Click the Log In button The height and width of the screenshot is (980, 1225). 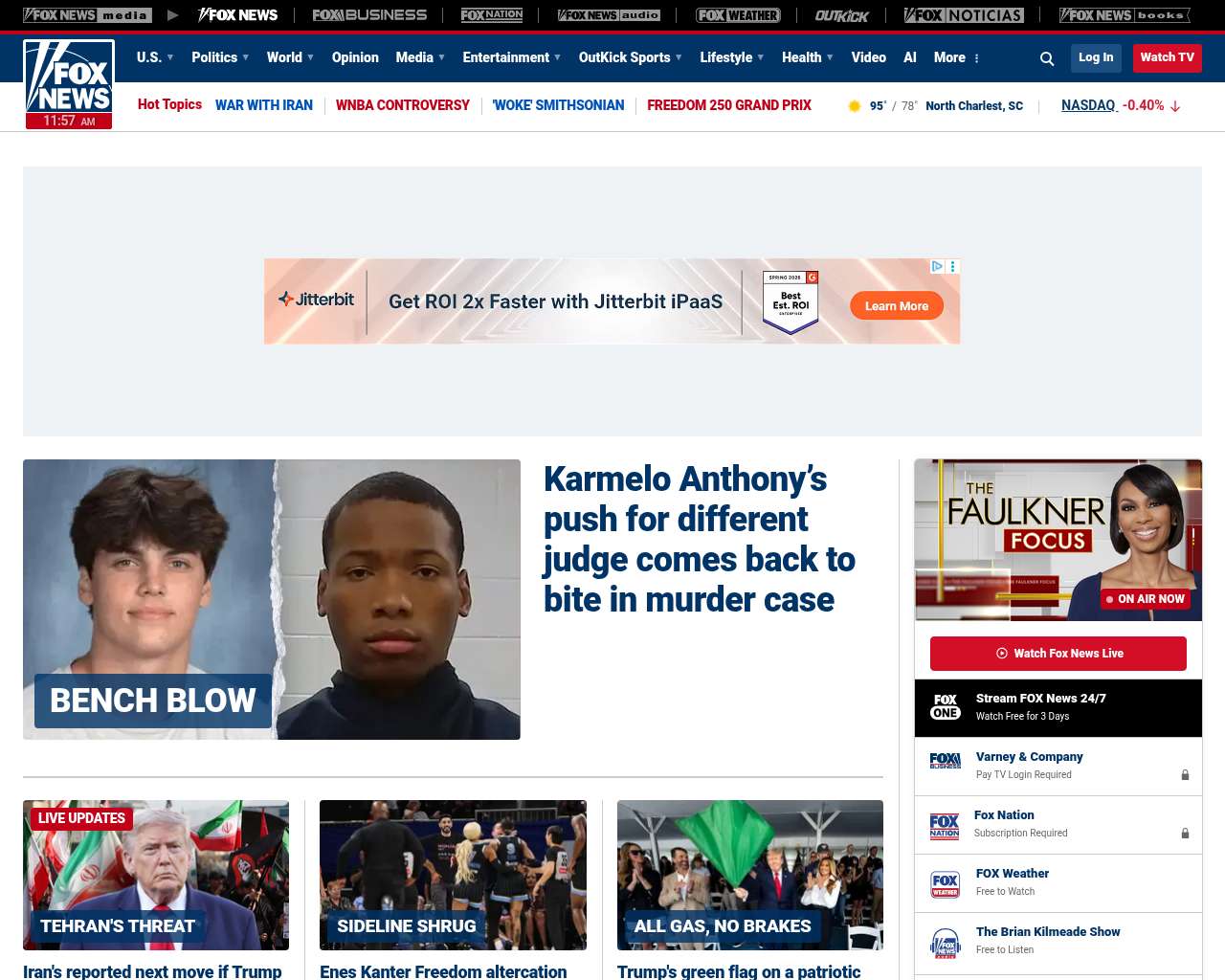click(1096, 57)
